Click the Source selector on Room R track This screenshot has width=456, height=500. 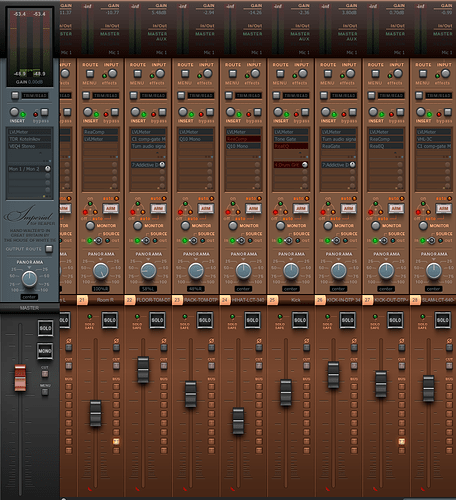[x=98, y=240]
